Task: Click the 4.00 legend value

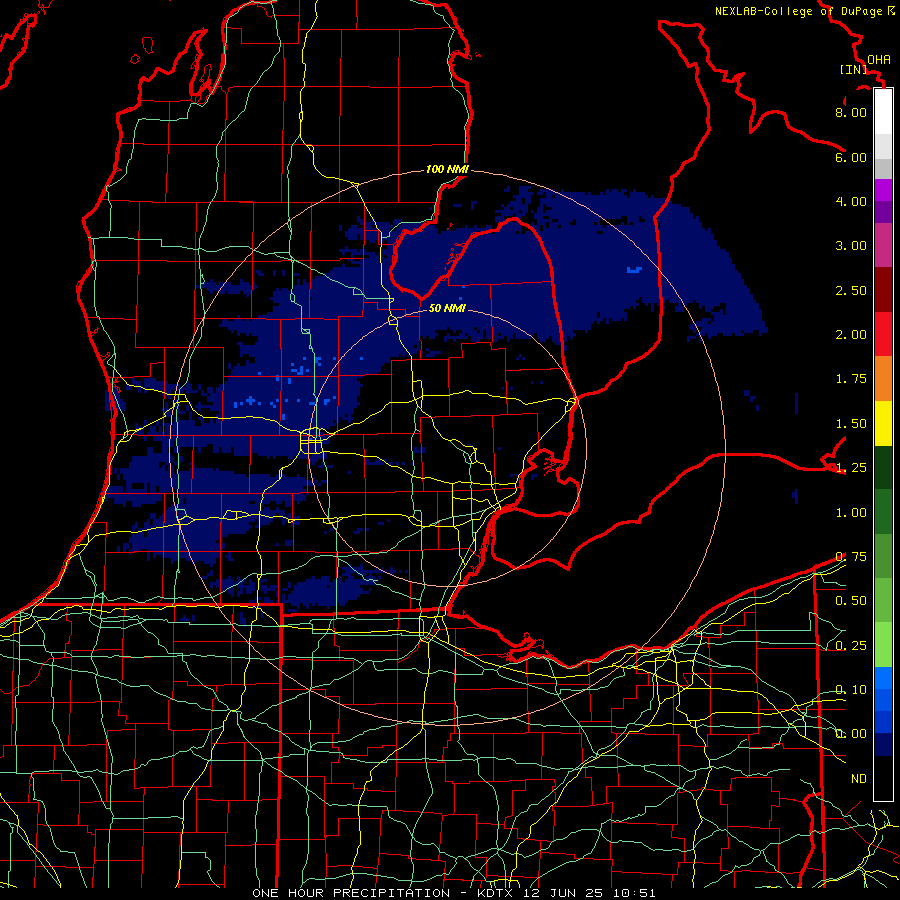Action: click(x=851, y=201)
